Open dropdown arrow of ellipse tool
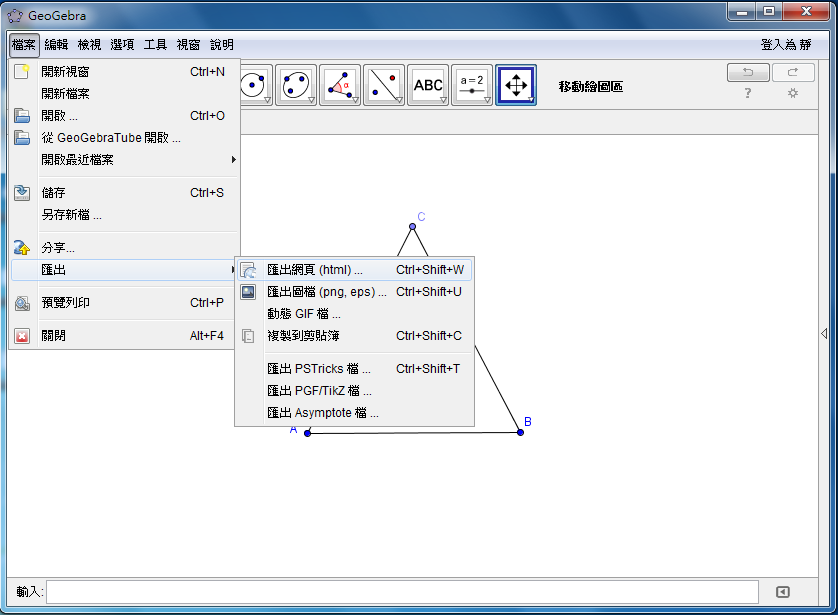Viewport: 838px width, 615px height. pos(311,100)
